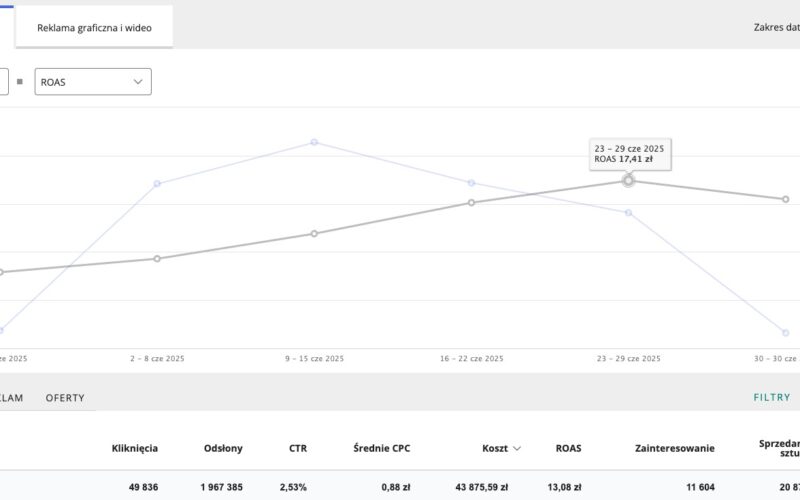Image resolution: width=800 pixels, height=500 pixels.
Task: Select the Reklama graficzna i wideo tab
Action: tap(94, 28)
